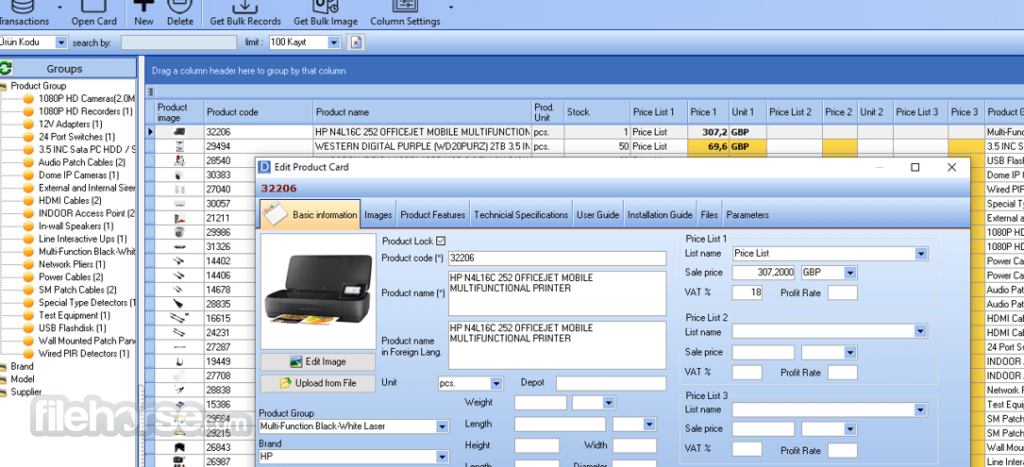Click the product thumbnail in row 29494
1024x467 pixels.
point(180,146)
